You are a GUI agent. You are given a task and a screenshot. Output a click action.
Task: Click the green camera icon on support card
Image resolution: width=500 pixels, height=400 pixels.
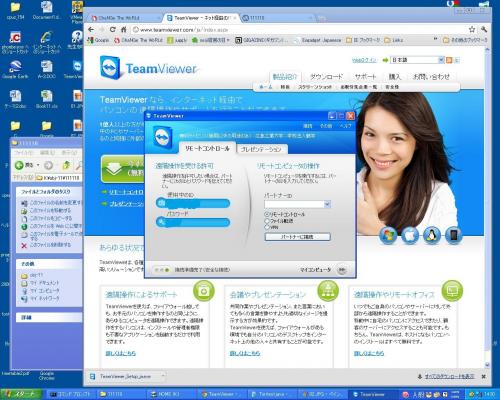tap(204, 291)
